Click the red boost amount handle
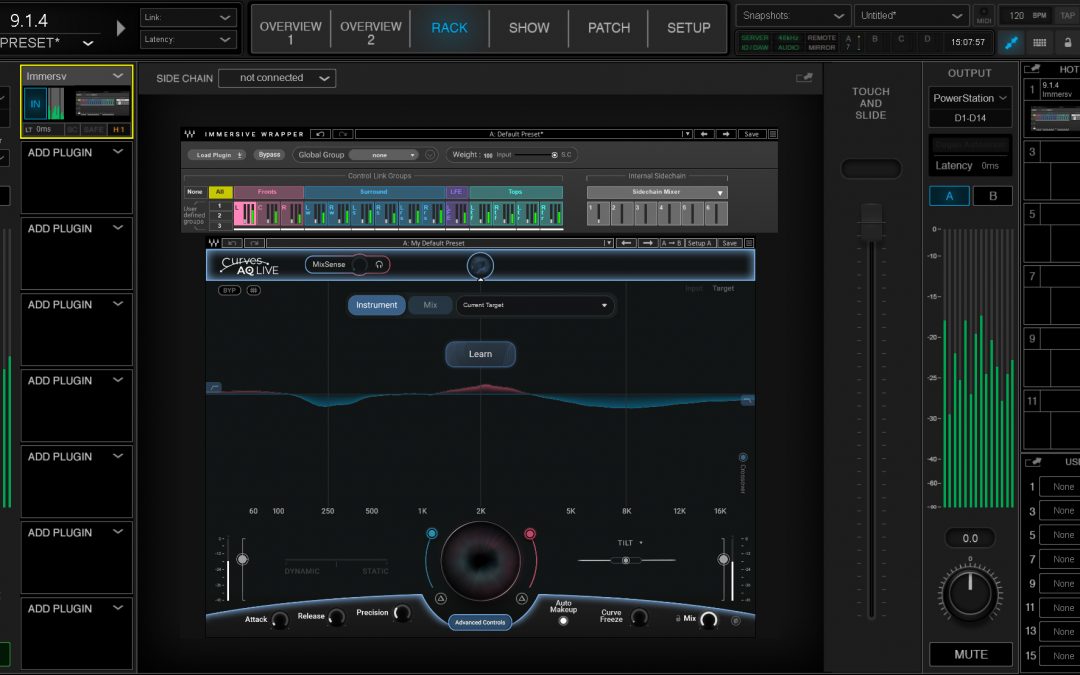The height and width of the screenshot is (675, 1080). point(530,533)
